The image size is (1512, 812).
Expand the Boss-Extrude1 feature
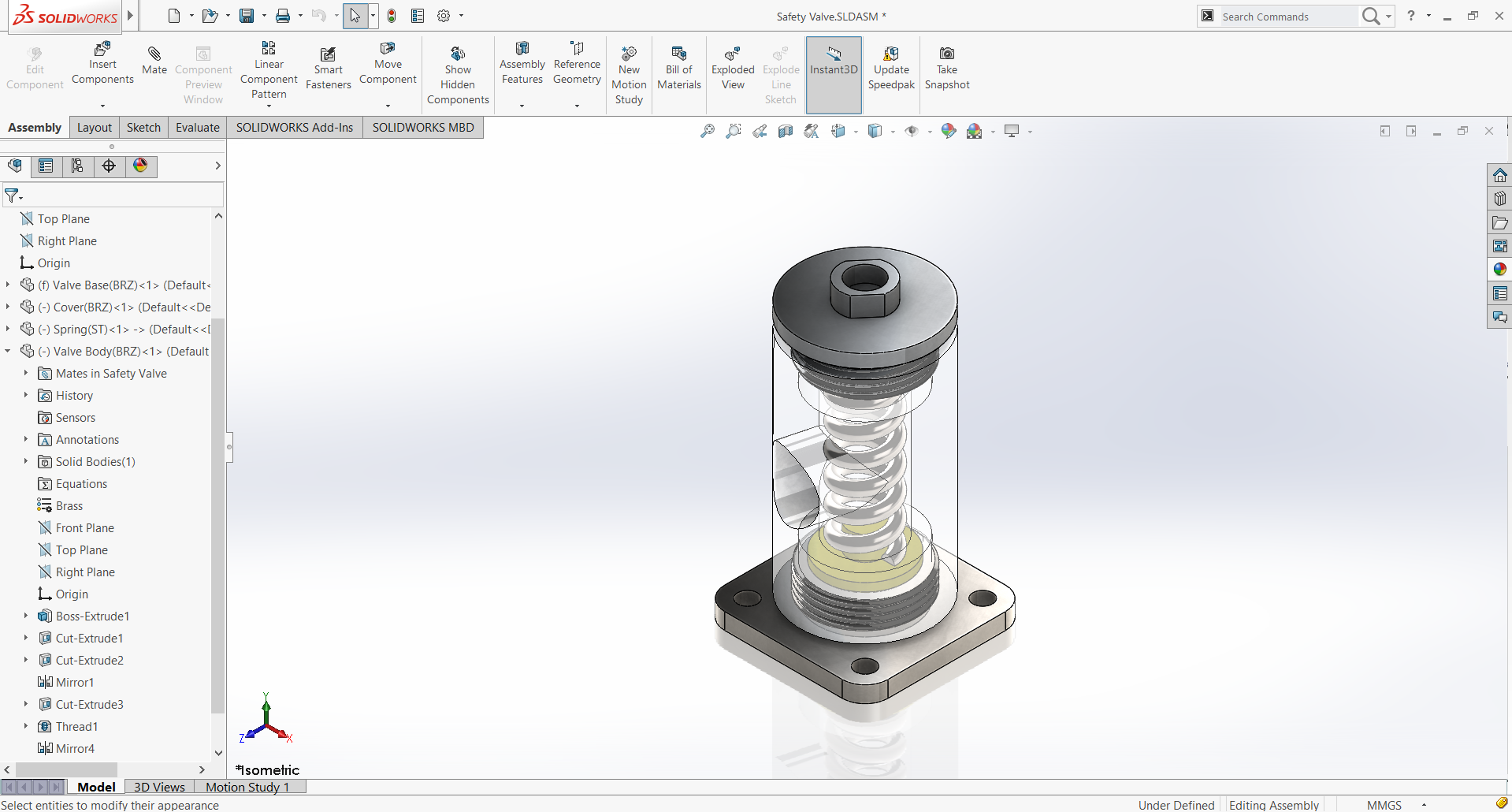pyautogui.click(x=26, y=616)
